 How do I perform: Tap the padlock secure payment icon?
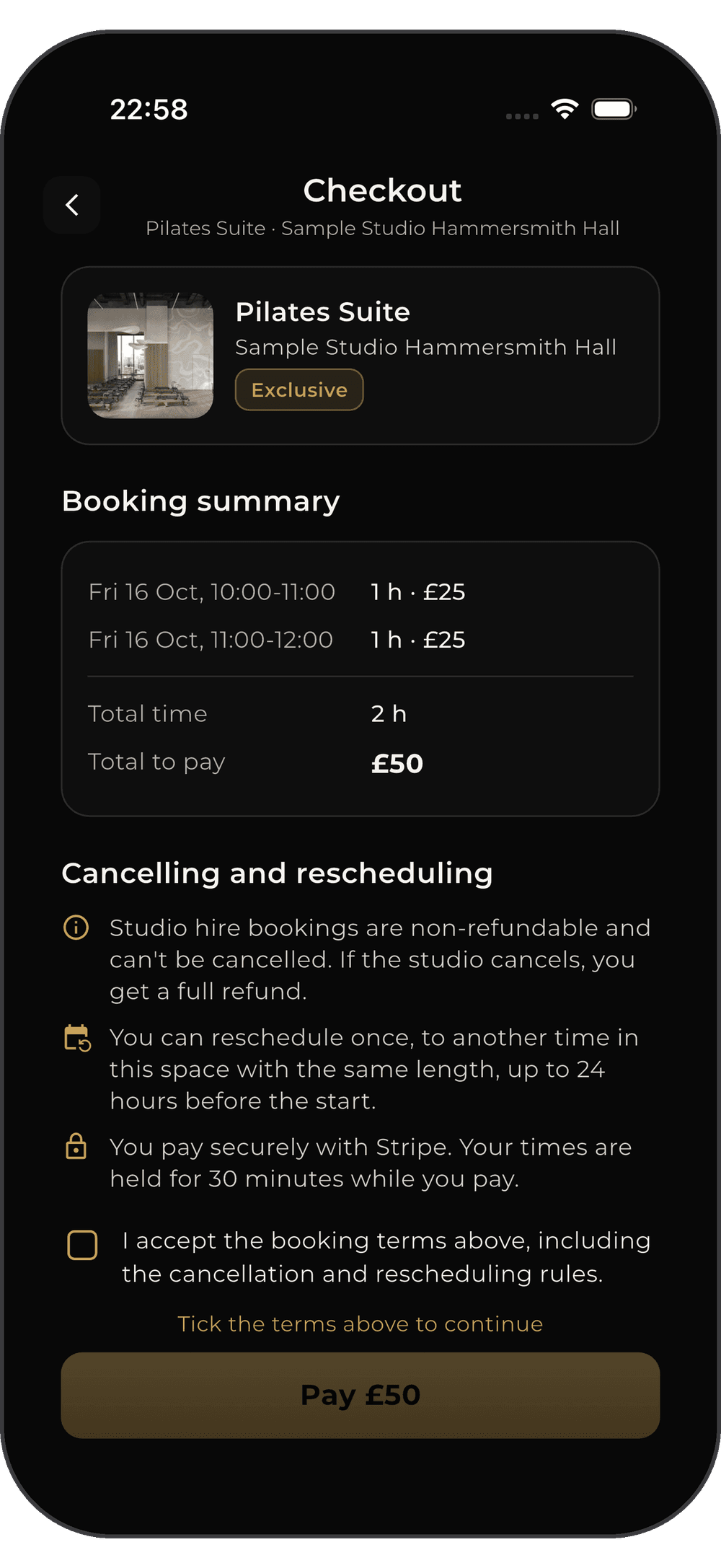coord(76,1146)
